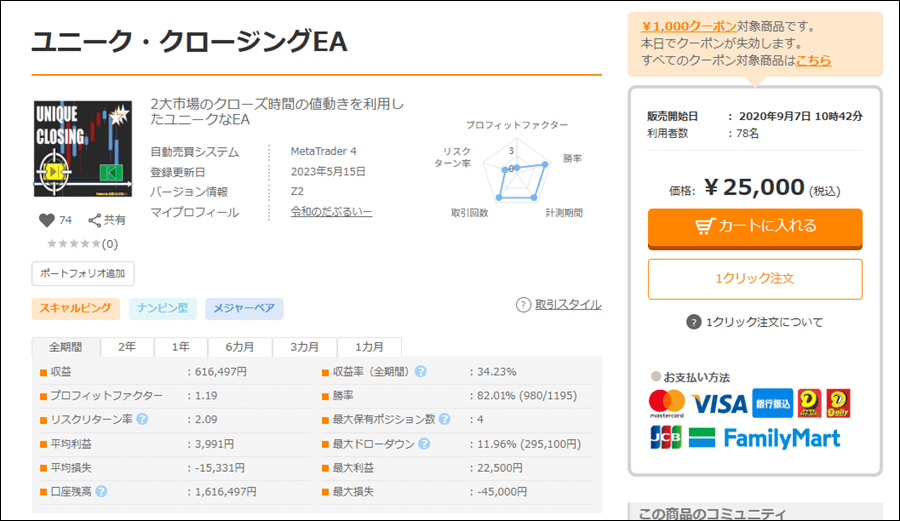Open the ¥1,000クーポン link
The height and width of the screenshot is (521, 900).
(x=689, y=26)
